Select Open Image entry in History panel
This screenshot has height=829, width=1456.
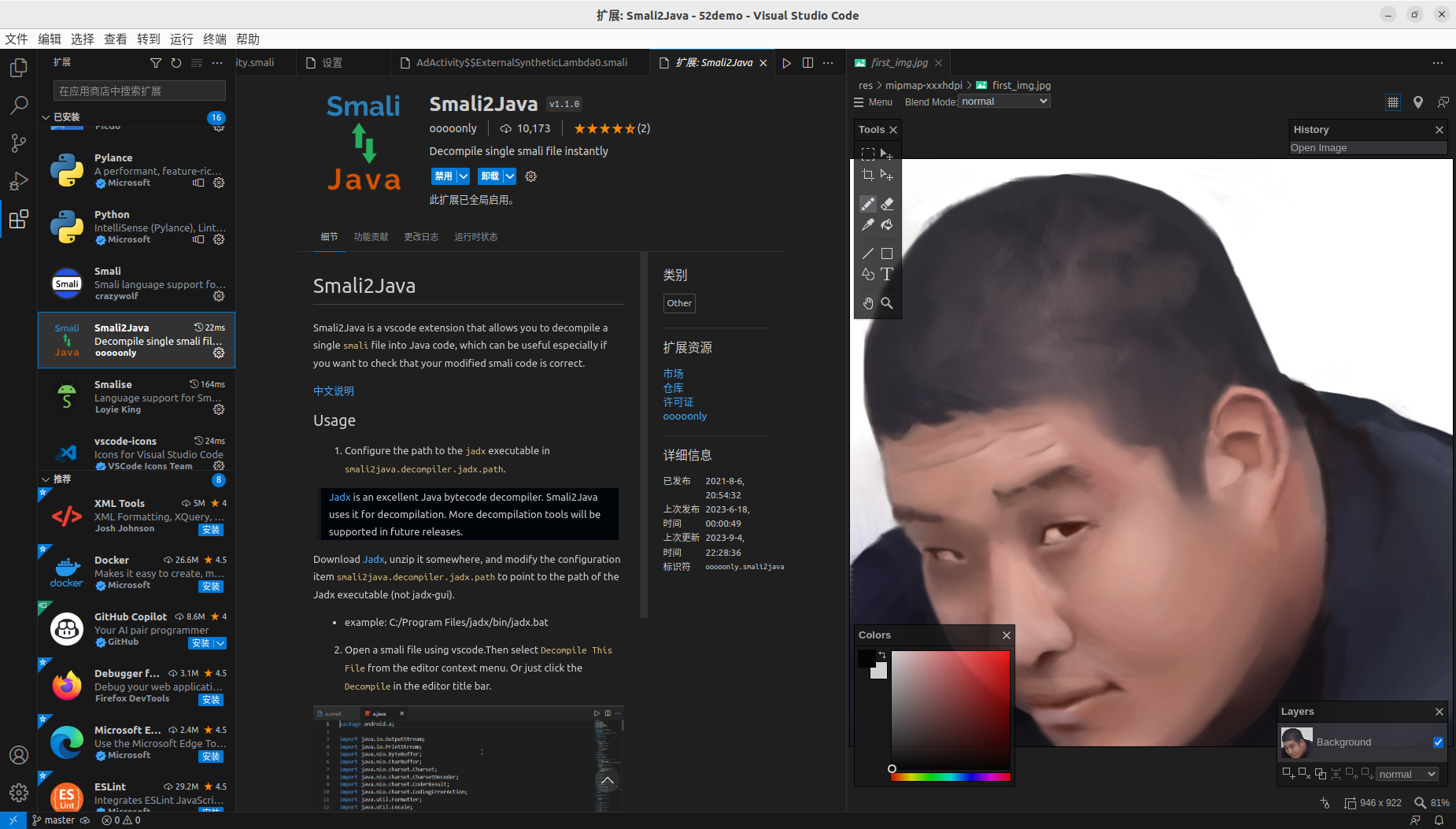(x=1368, y=148)
